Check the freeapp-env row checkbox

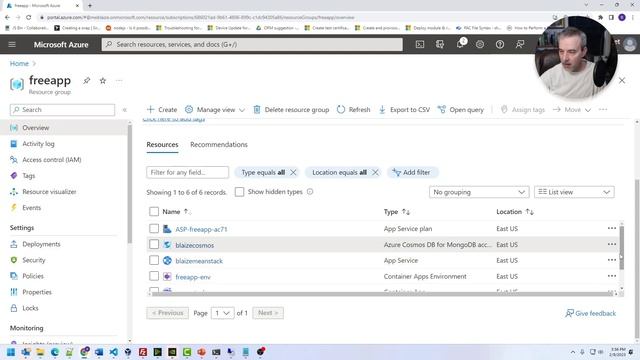[x=154, y=276]
